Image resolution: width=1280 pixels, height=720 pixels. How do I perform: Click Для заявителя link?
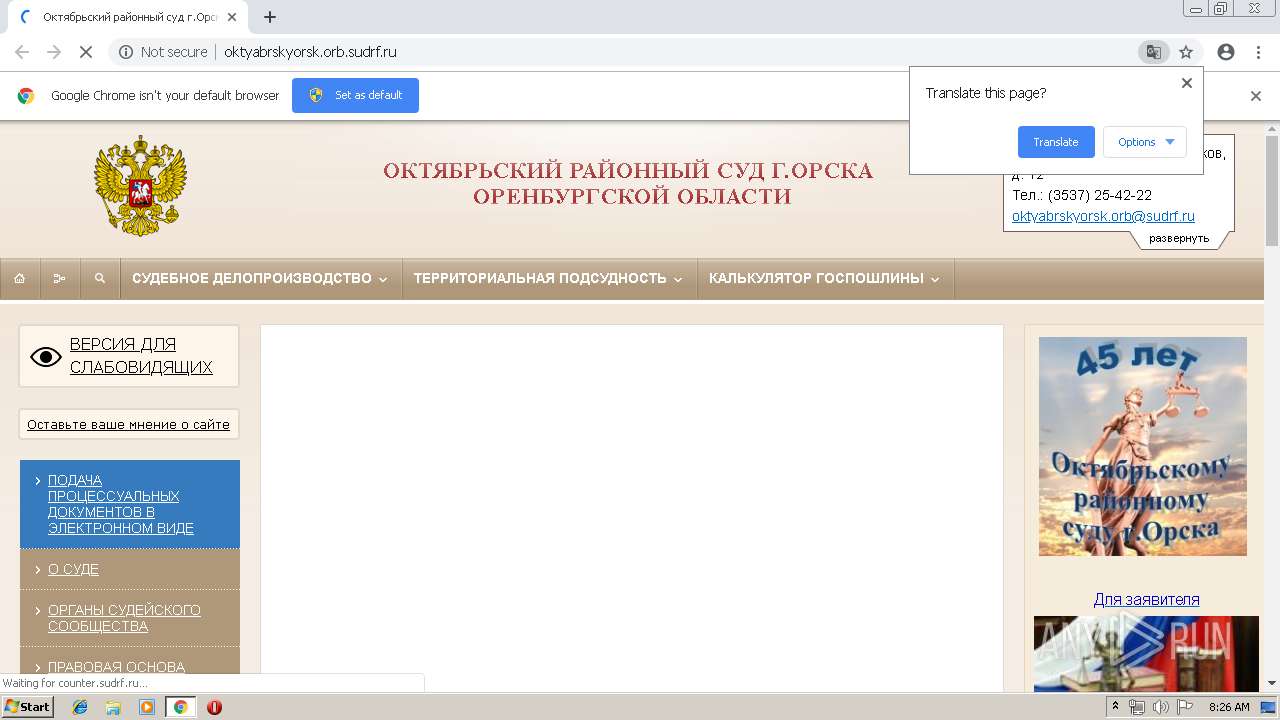(1146, 600)
